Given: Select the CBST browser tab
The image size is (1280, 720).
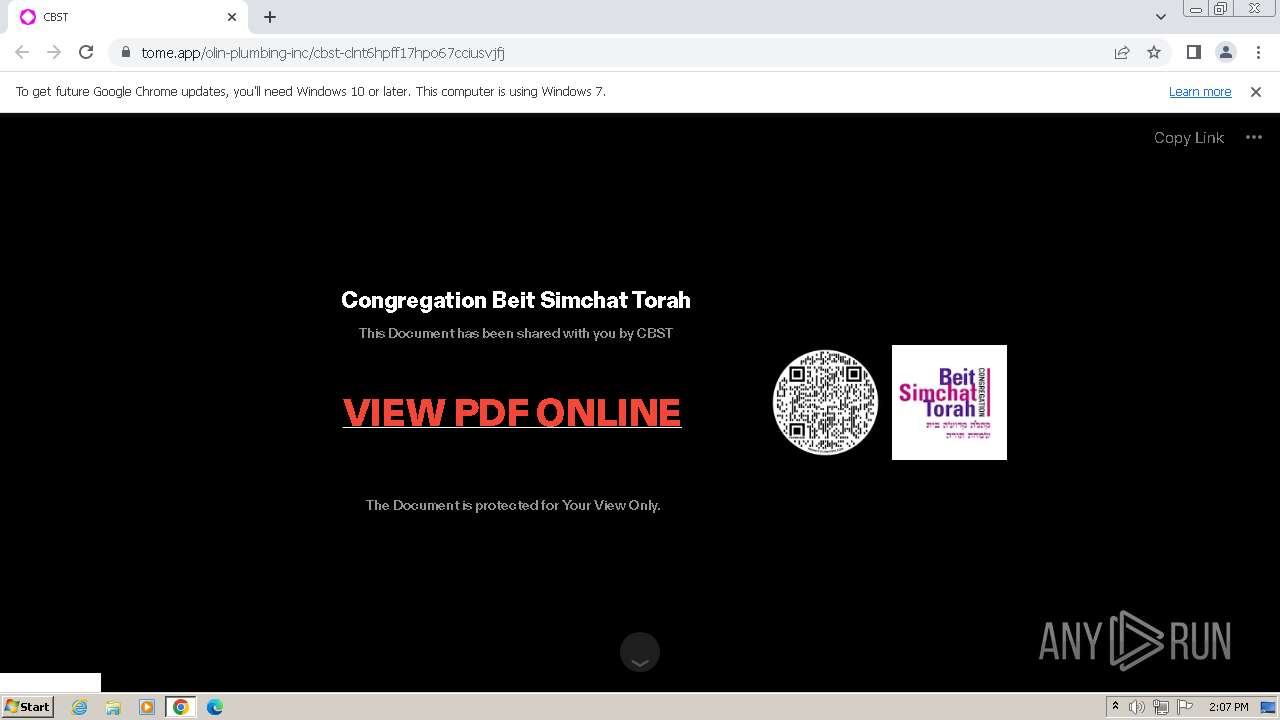Looking at the screenshot, I should pyautogui.click(x=128, y=17).
